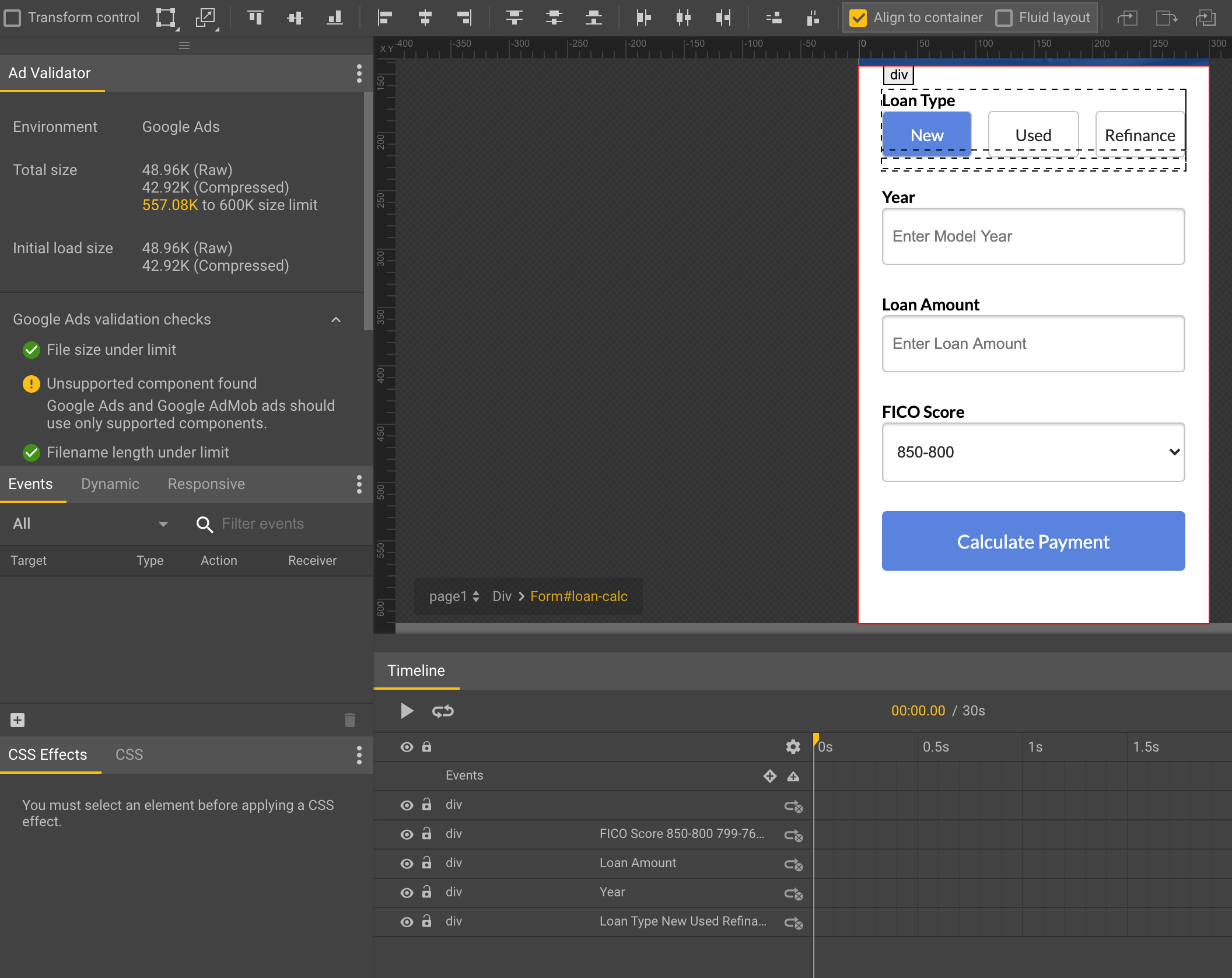Click align top edges toolbar icon
This screenshot has height=978, width=1232.
point(256,18)
